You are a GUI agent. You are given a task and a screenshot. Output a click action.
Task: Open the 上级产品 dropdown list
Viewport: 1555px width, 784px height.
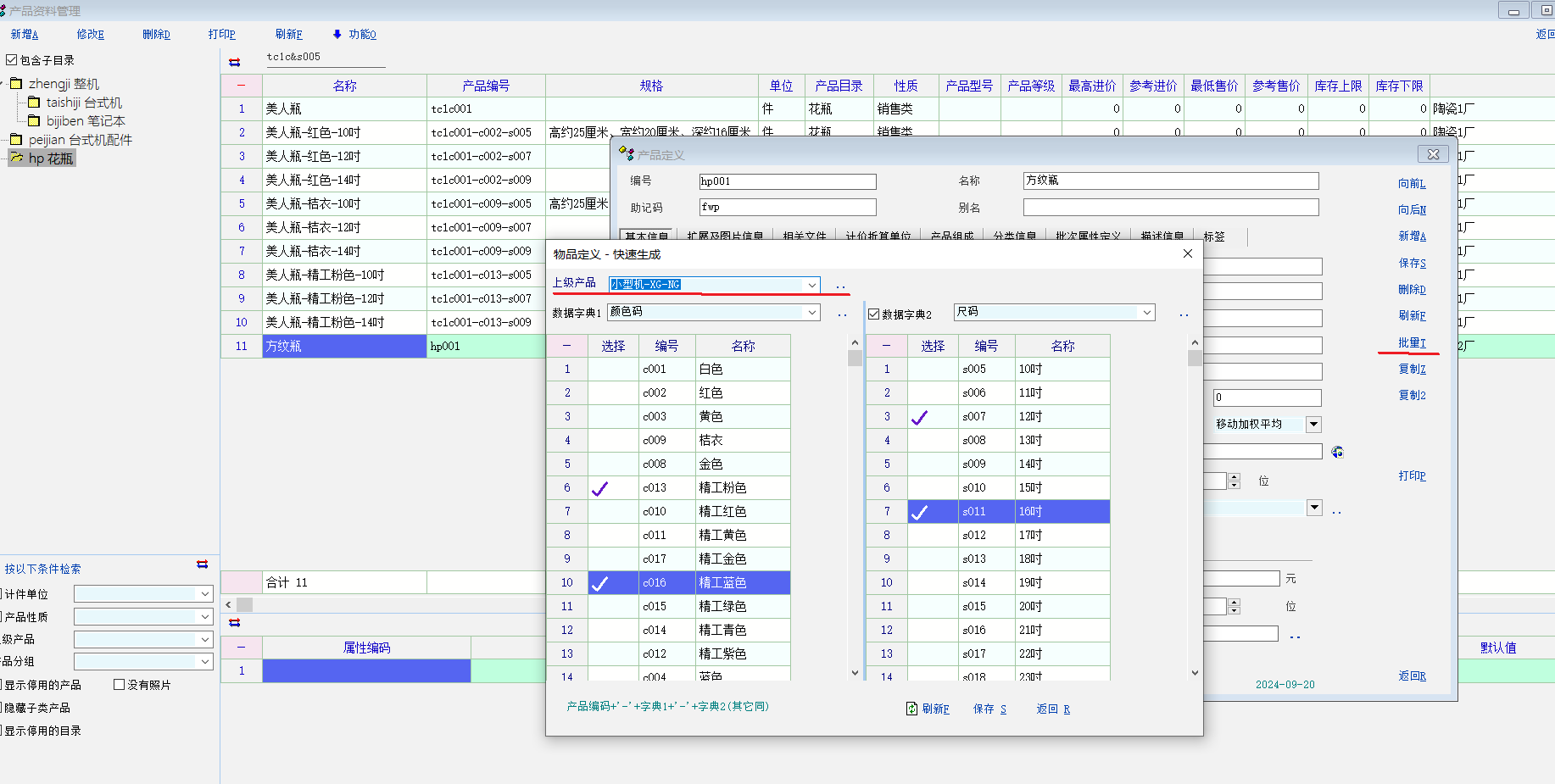pos(811,285)
